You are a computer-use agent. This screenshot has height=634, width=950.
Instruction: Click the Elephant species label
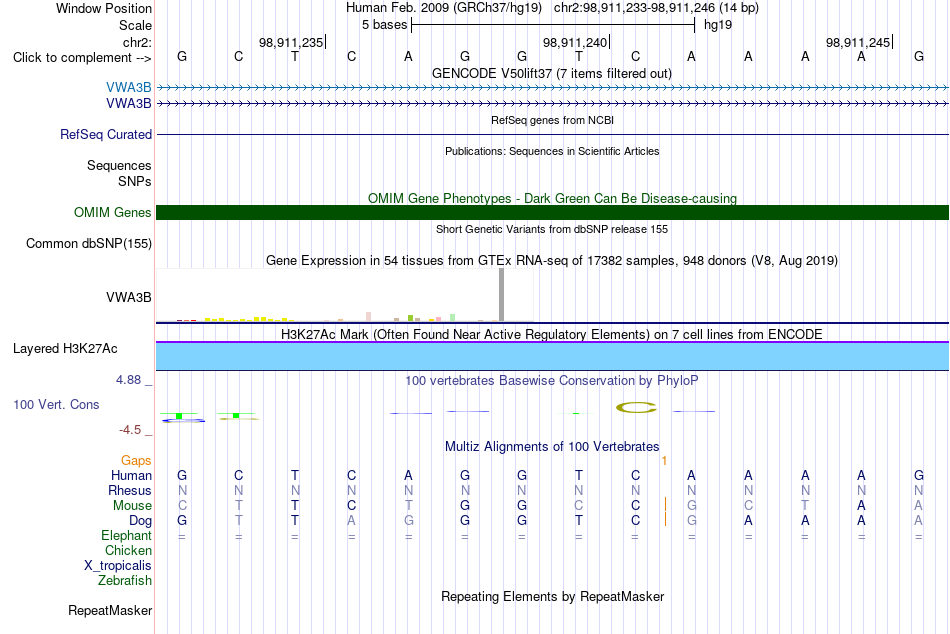coord(126,535)
